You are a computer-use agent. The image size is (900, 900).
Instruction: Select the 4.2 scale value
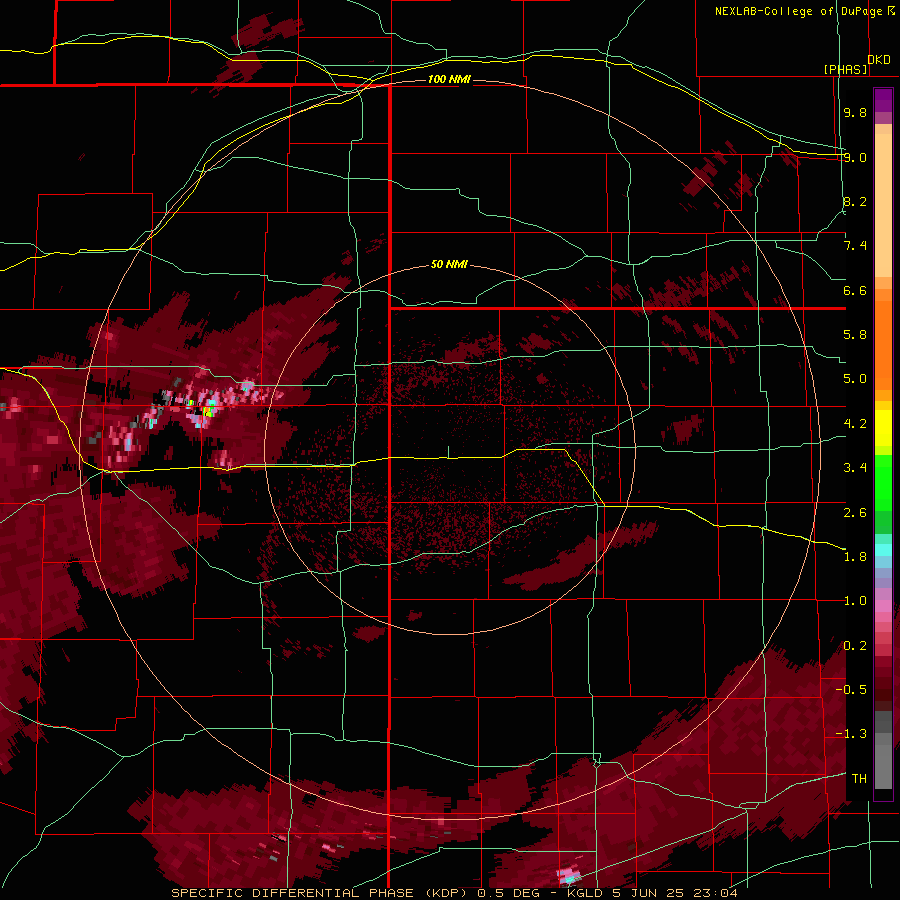855,424
